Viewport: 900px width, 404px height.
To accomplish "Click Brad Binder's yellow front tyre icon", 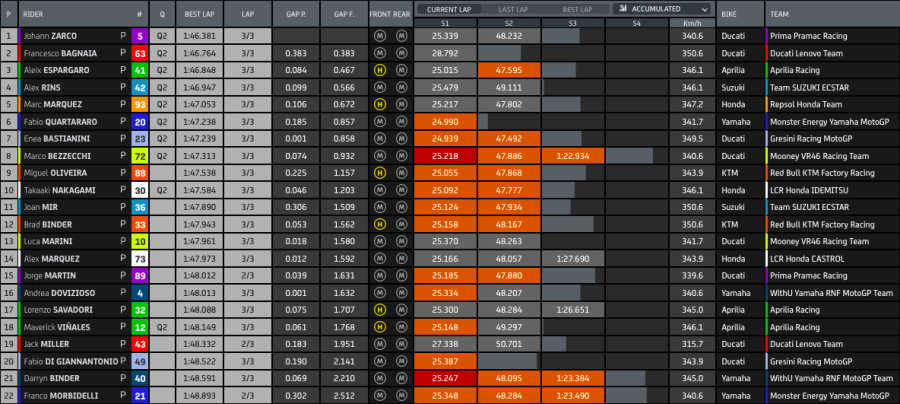I will (x=379, y=224).
